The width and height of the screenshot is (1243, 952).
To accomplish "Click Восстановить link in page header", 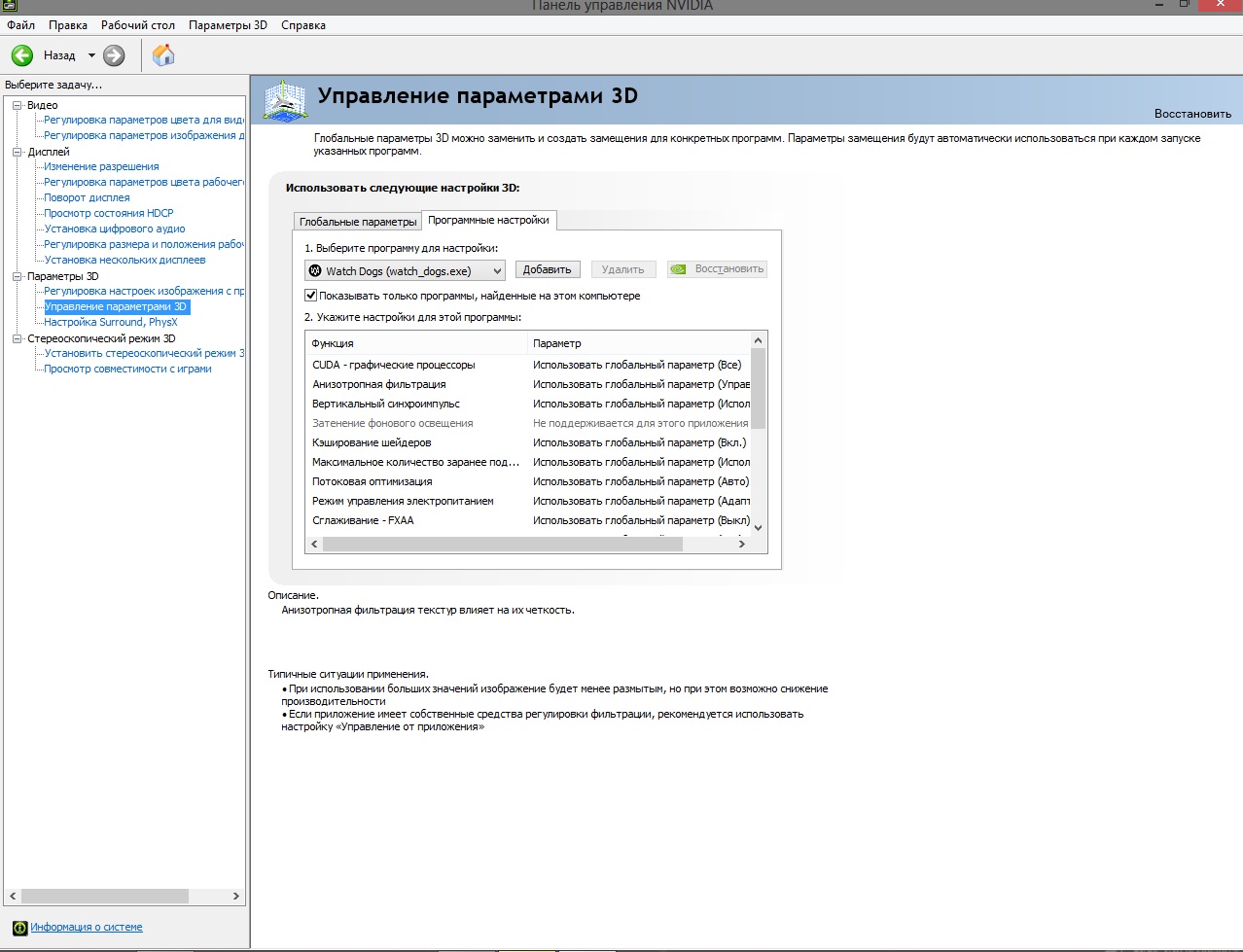I will pos(1192,114).
